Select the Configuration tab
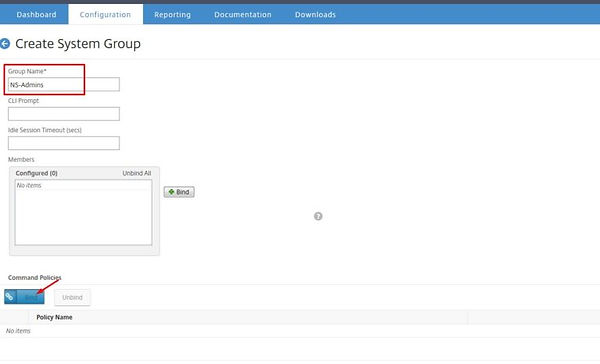 (105, 15)
